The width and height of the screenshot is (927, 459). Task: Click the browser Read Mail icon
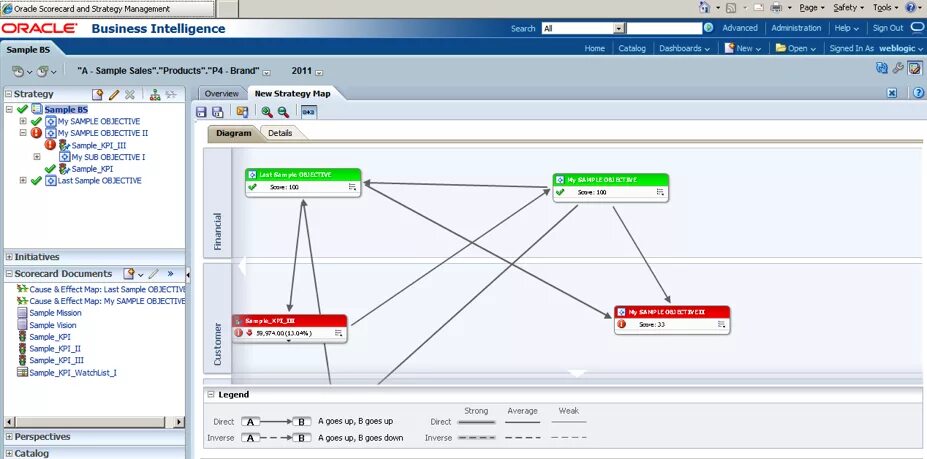[x=759, y=8]
